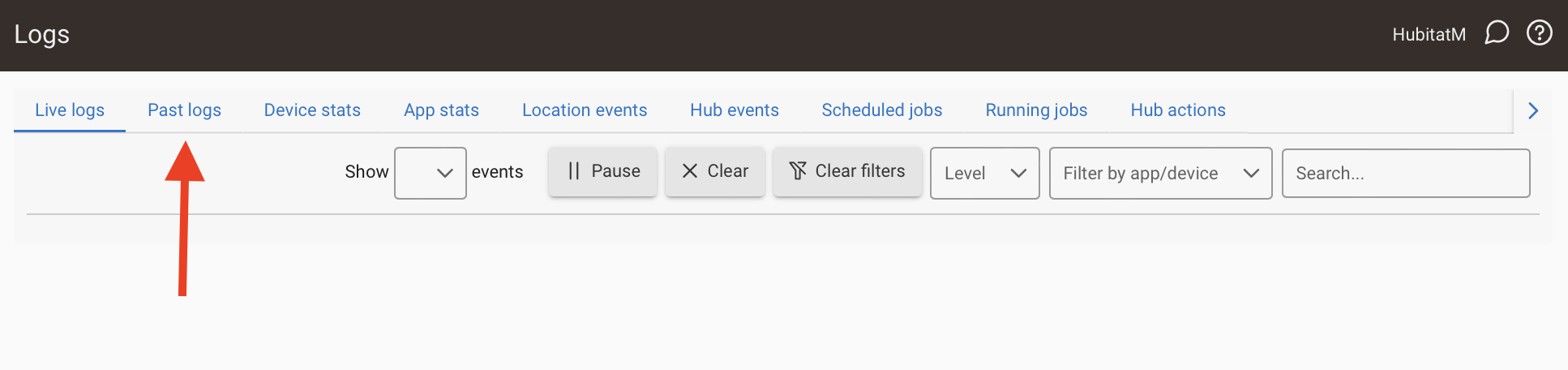Open the chat bubble icon

(1497, 33)
